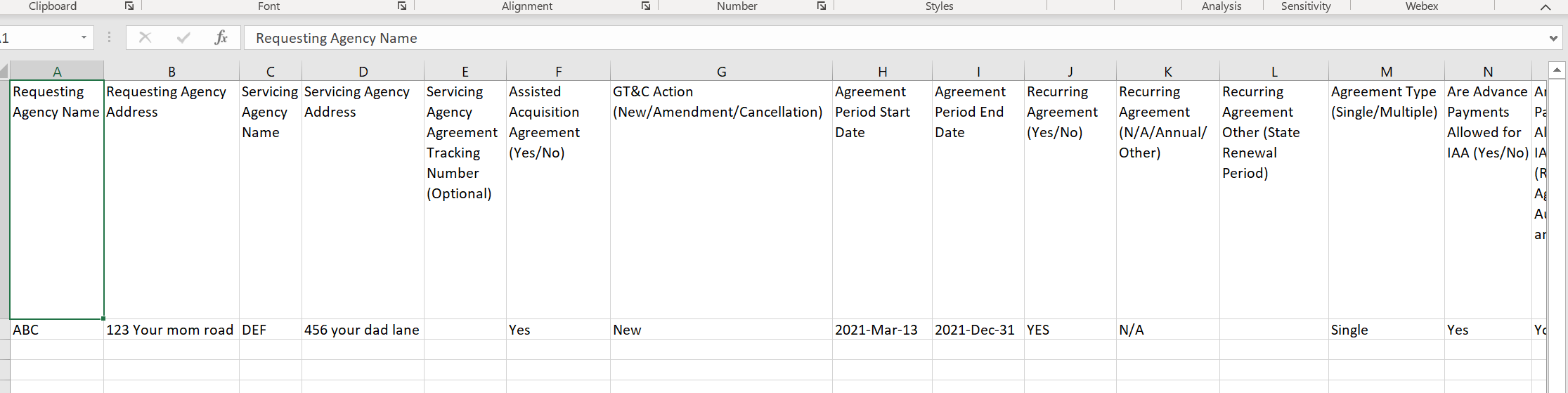Click the Select All corner triangle

tap(4, 71)
